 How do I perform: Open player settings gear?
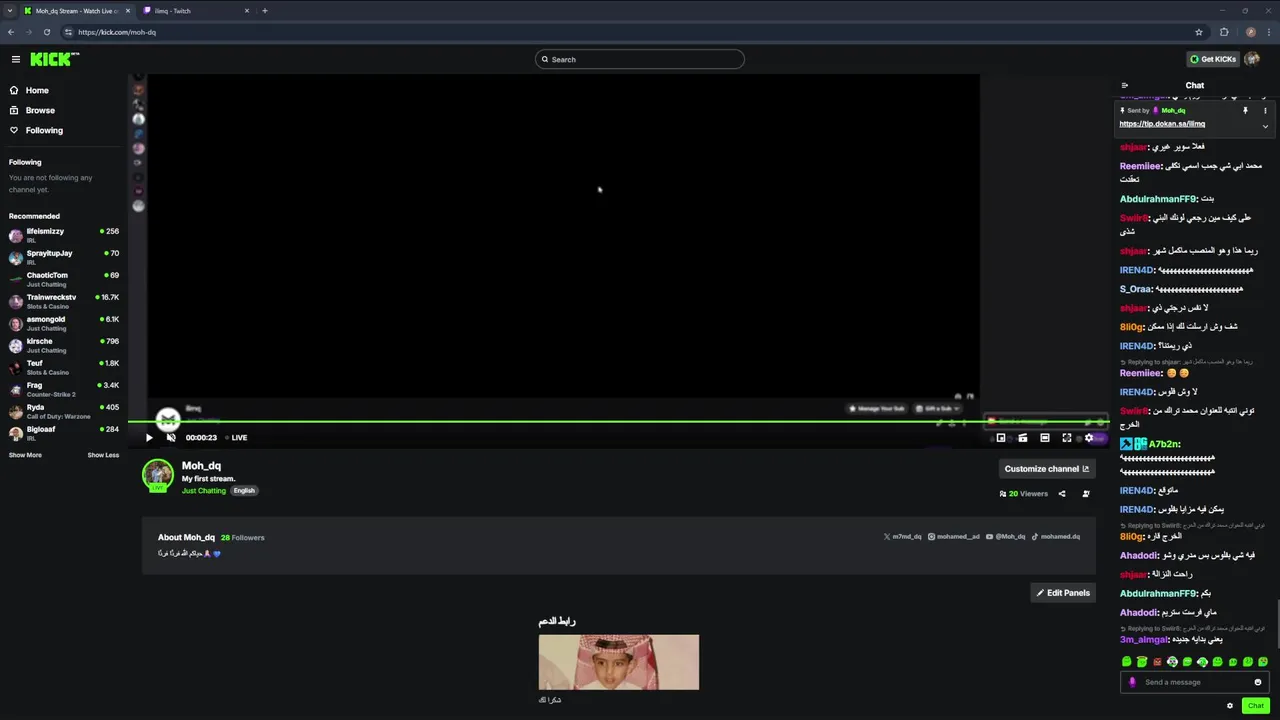pyautogui.click(x=1089, y=438)
